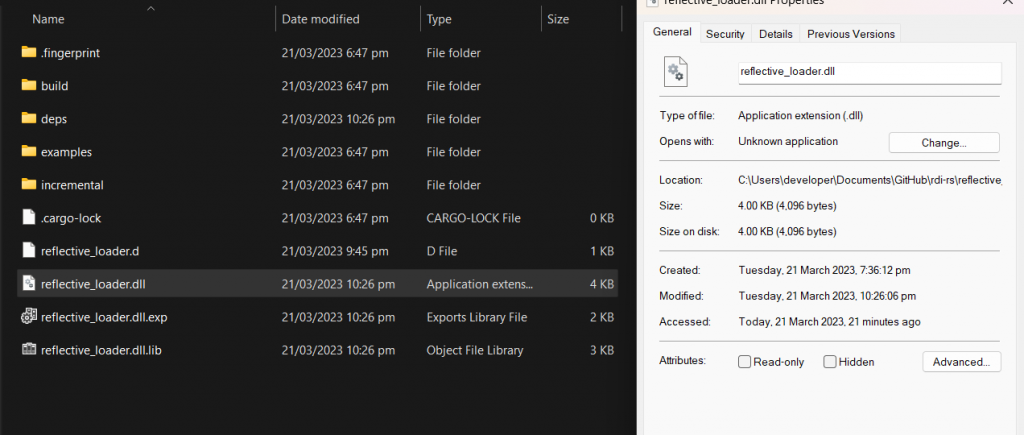Click the Modified date value
1024x435 pixels.
827,296
